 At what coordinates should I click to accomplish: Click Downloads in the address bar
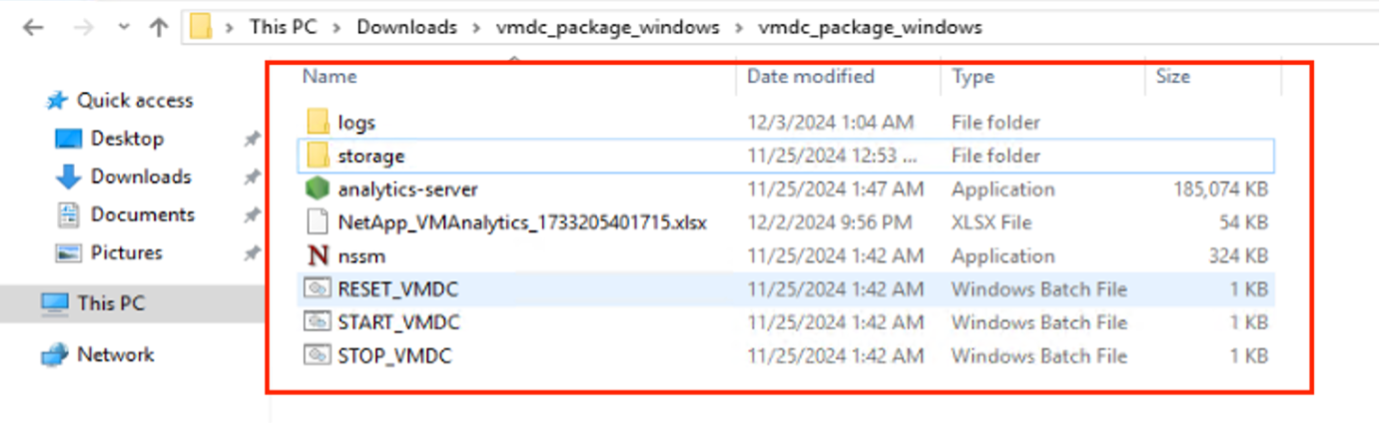click(x=406, y=28)
